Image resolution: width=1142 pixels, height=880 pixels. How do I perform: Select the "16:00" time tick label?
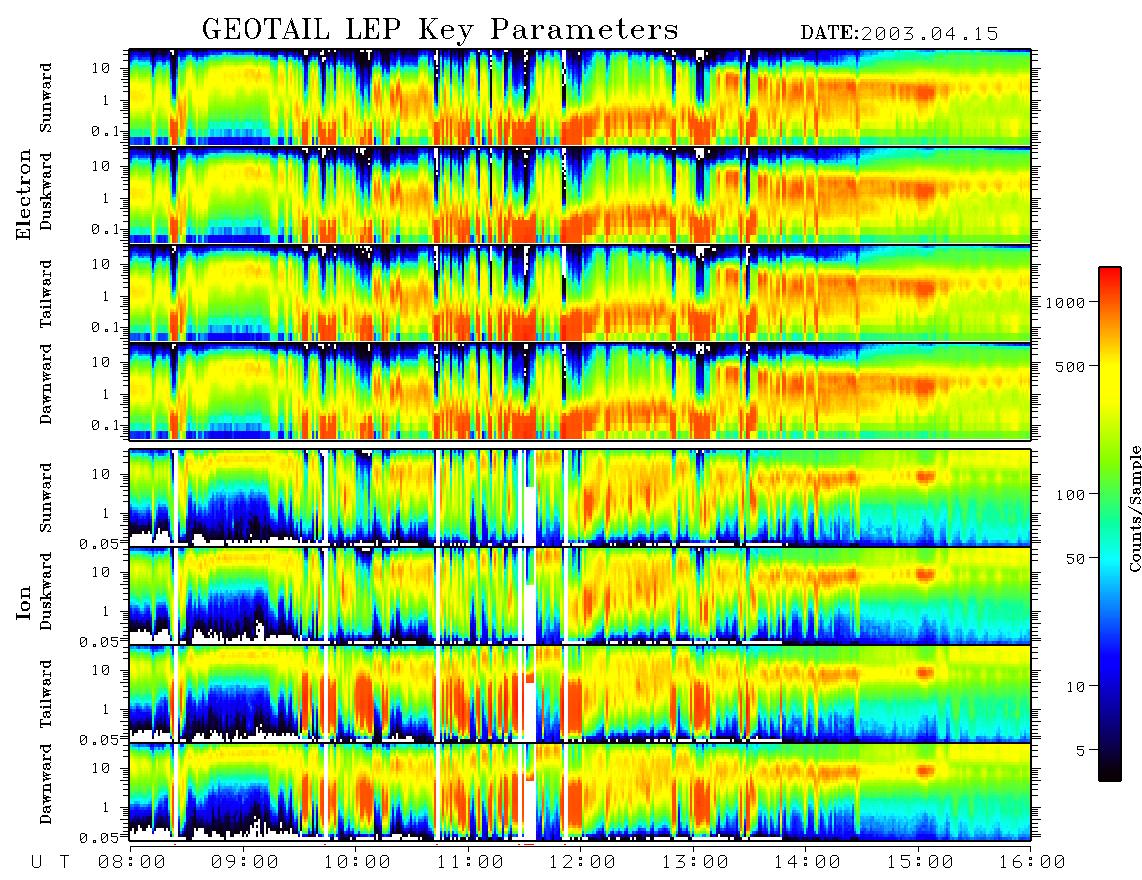coord(1032,862)
